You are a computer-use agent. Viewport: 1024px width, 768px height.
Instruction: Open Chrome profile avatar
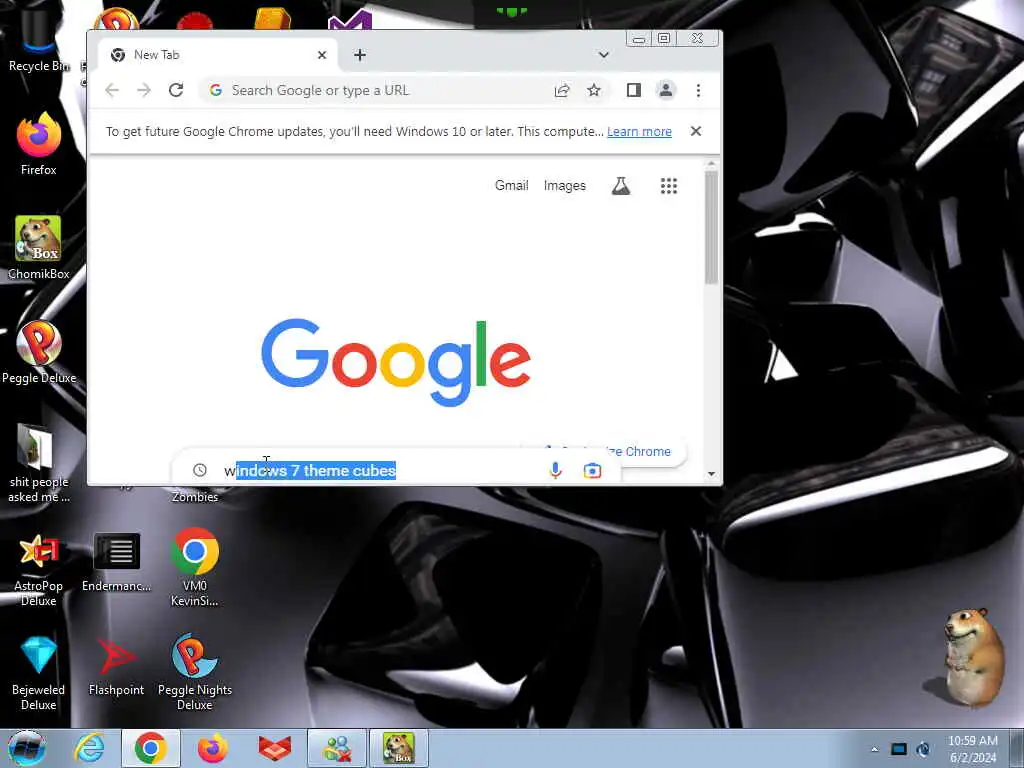665,90
